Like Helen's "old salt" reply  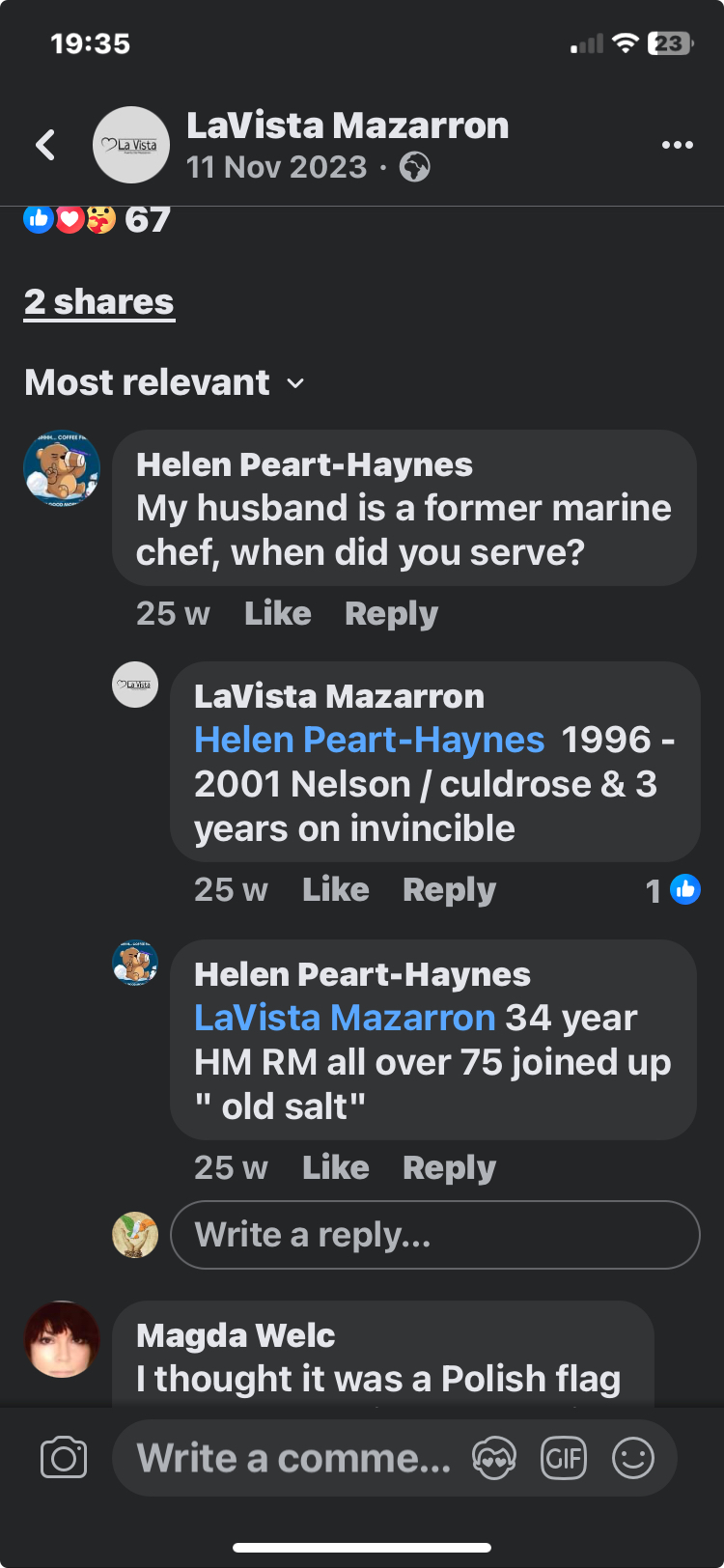336,1167
